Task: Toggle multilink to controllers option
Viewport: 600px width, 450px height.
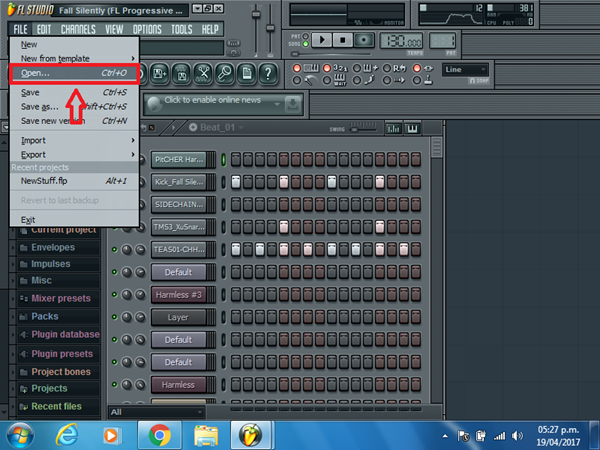Action: pyautogui.click(x=417, y=80)
